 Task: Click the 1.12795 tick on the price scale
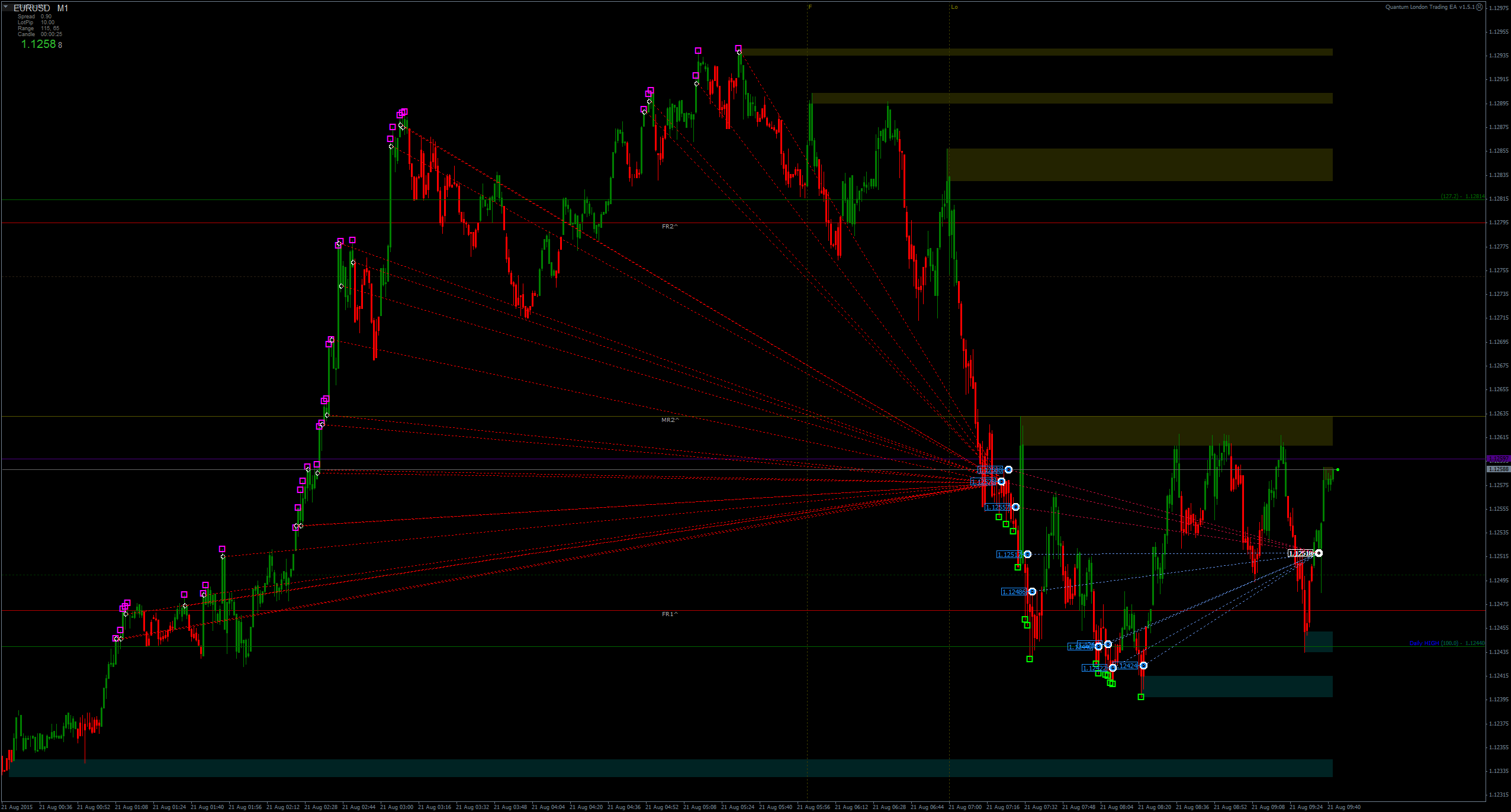(x=1499, y=223)
